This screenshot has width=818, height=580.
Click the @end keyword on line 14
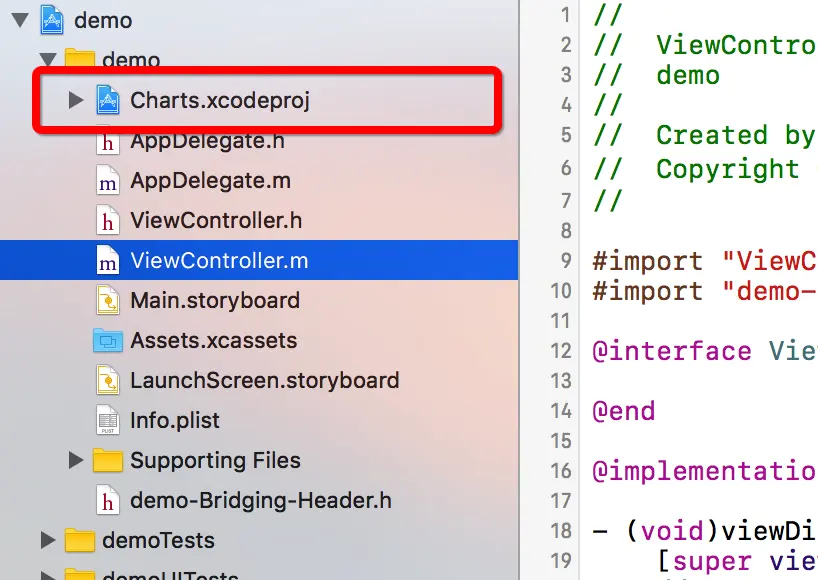[624, 411]
